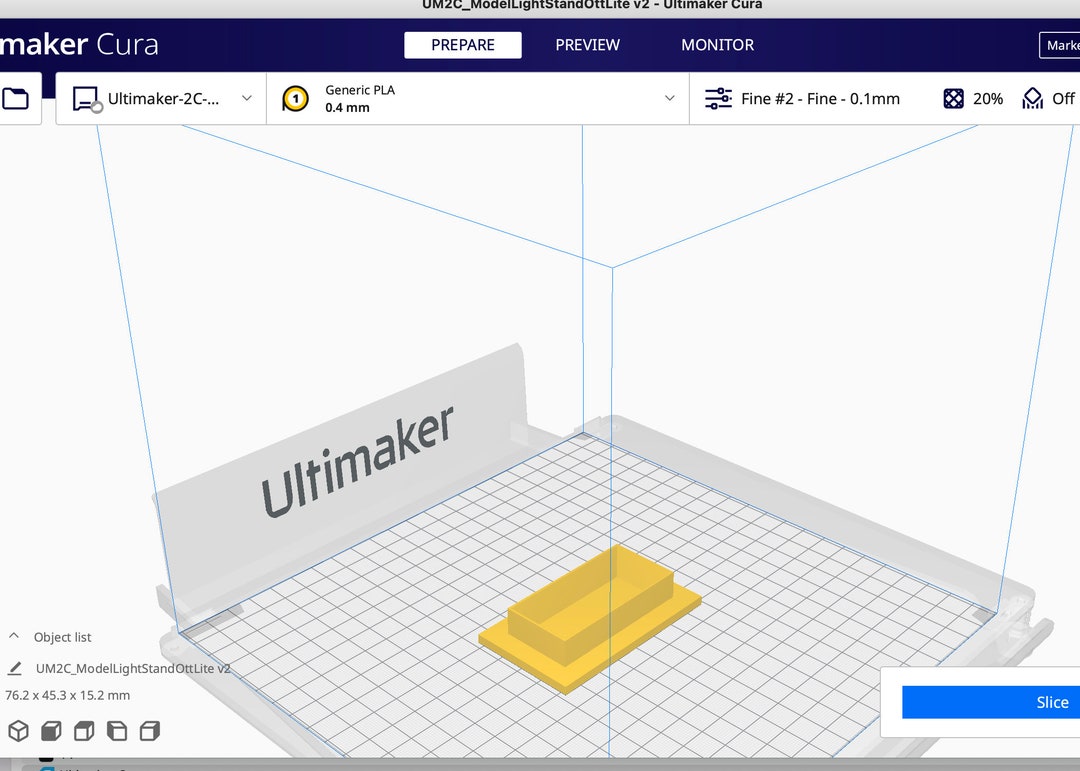This screenshot has width=1080, height=771.
Task: Switch to the top view cube icon
Action: (84, 731)
